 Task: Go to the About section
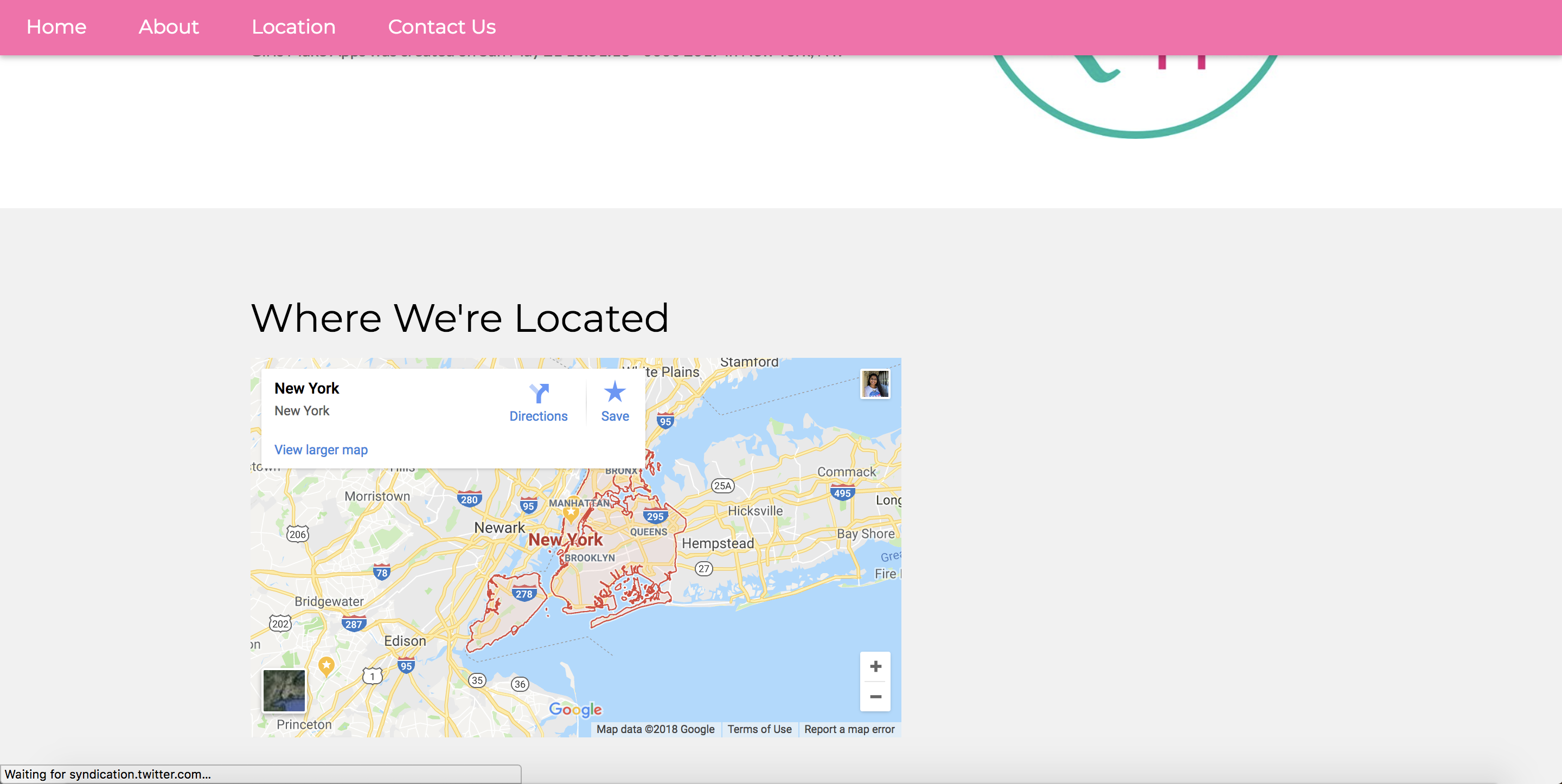[169, 27]
